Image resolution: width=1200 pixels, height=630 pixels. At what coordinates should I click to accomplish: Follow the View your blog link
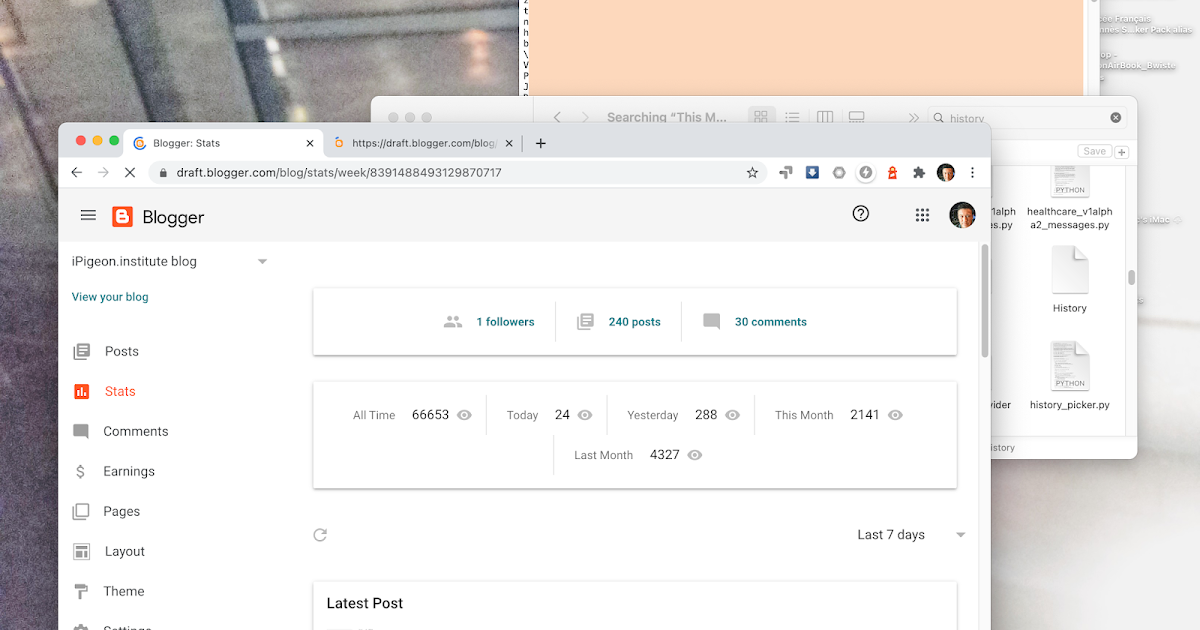tap(110, 297)
